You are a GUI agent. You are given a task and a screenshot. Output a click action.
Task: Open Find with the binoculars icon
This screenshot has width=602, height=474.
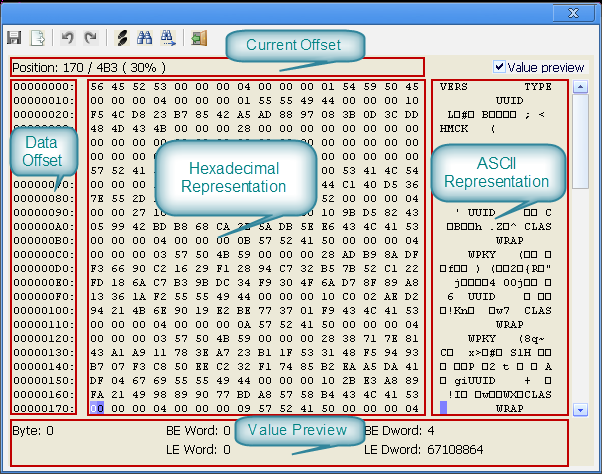point(144,39)
